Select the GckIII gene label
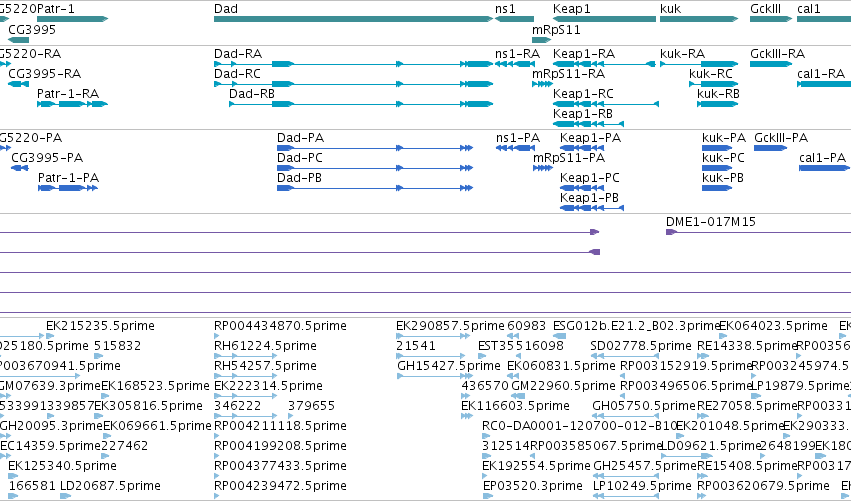 [765, 9]
